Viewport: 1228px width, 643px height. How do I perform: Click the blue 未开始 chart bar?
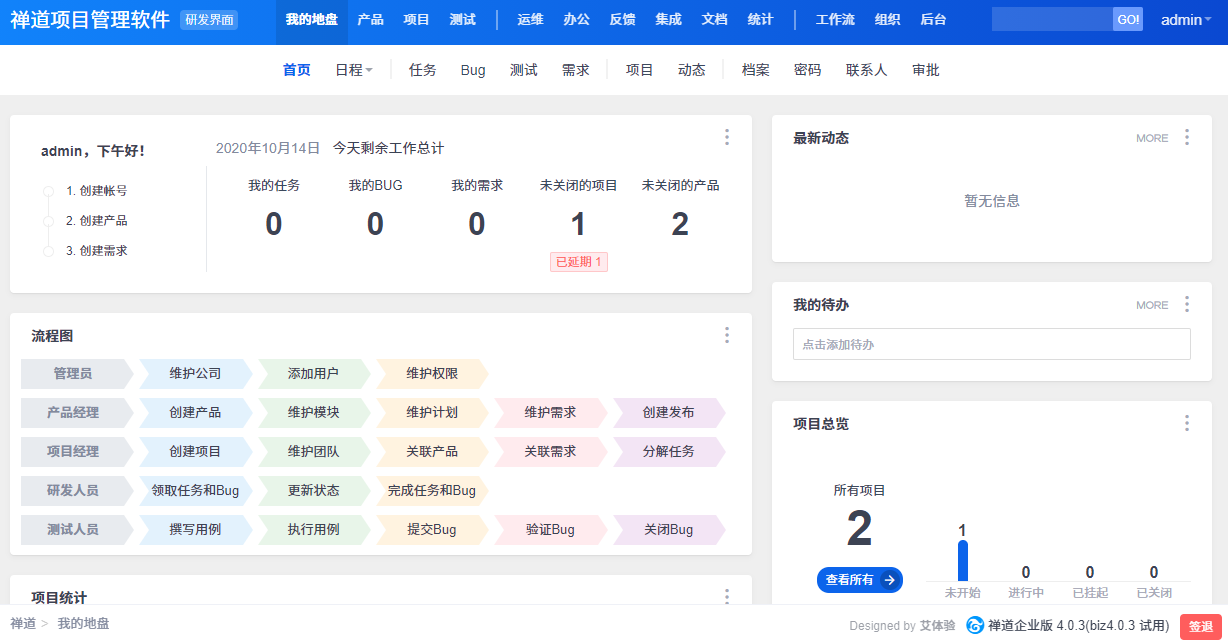point(963,561)
